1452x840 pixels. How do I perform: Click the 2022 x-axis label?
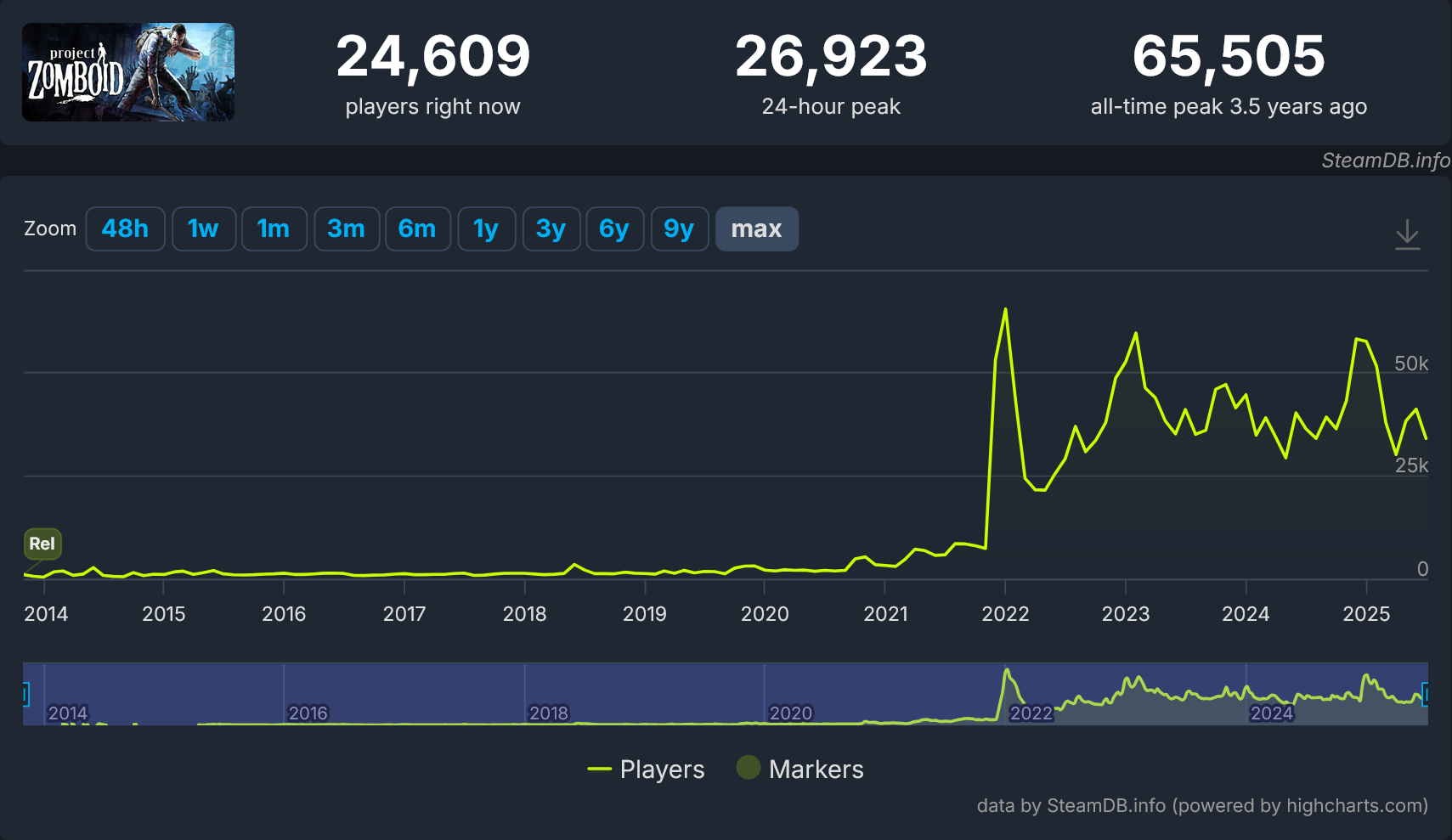[x=1005, y=613]
